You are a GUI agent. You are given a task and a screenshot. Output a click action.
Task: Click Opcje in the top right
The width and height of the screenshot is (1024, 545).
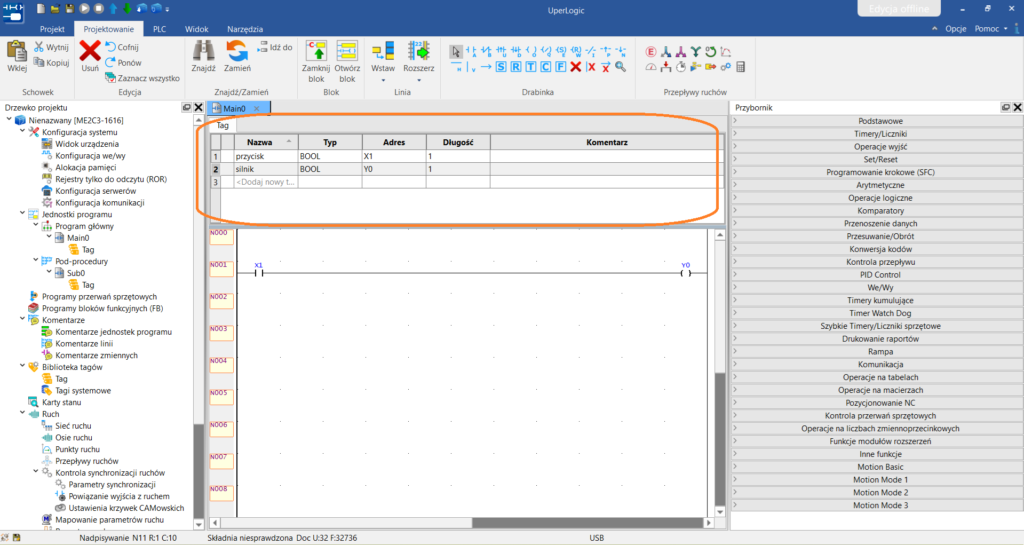[x=955, y=29]
